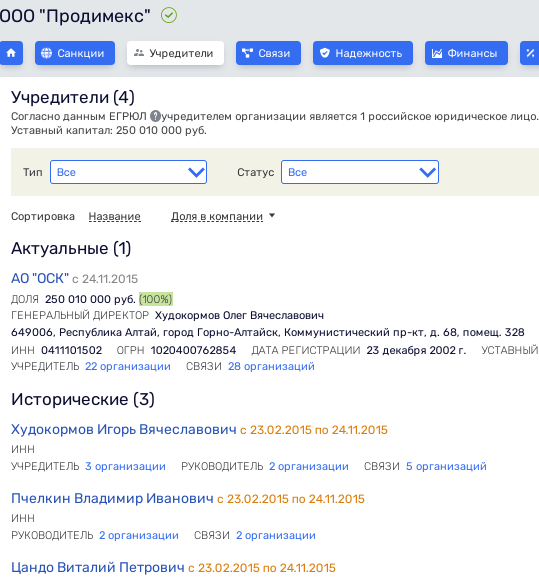Expand the Тип dropdown

[128, 172]
